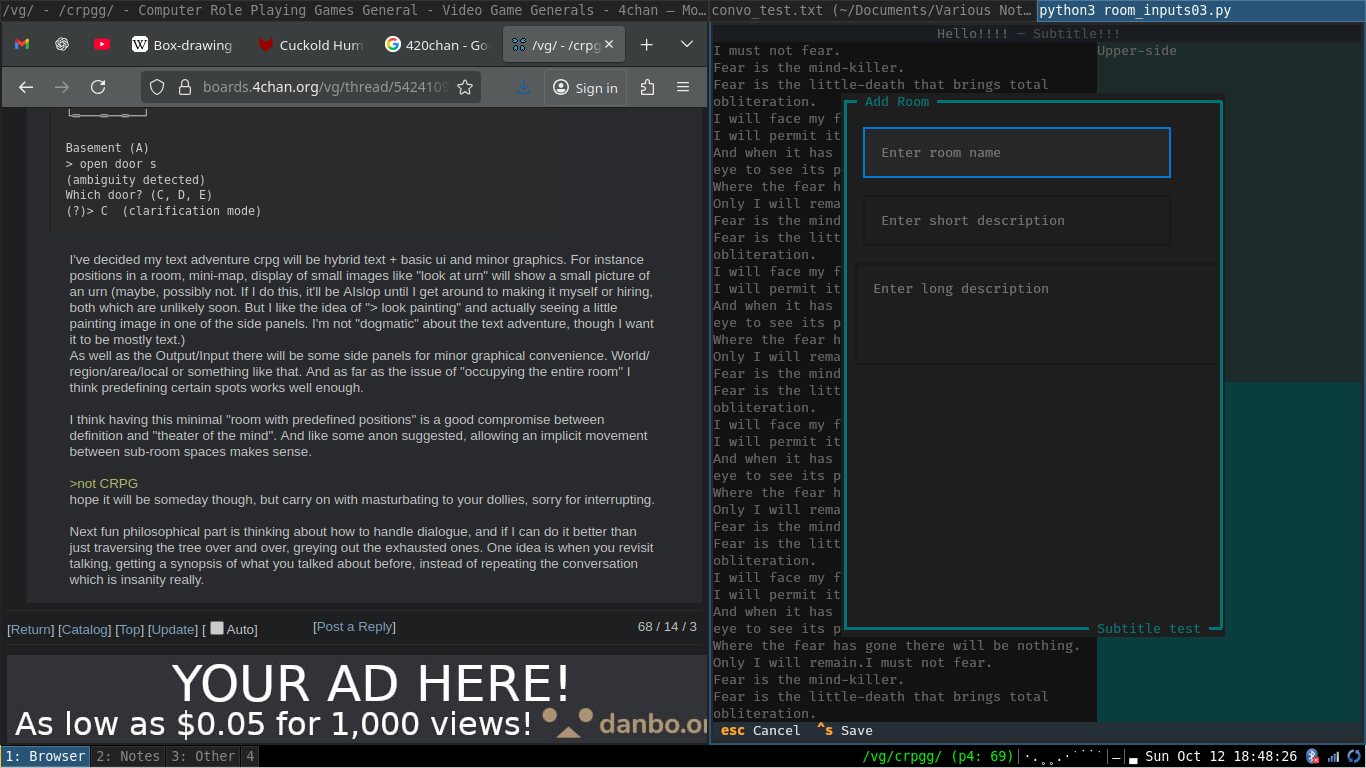Screen dimensions: 1366x768
Task: Click the Enter long description text area
Action: pos(1037,313)
